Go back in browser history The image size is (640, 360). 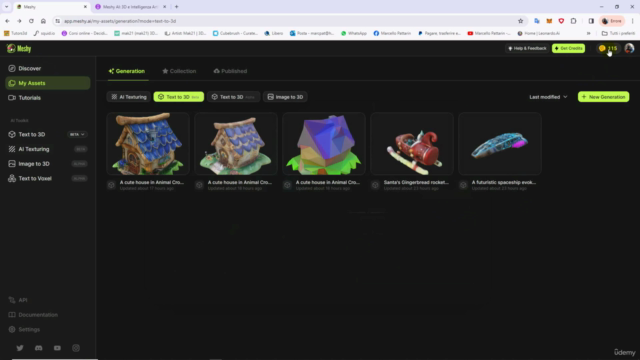click(7, 21)
